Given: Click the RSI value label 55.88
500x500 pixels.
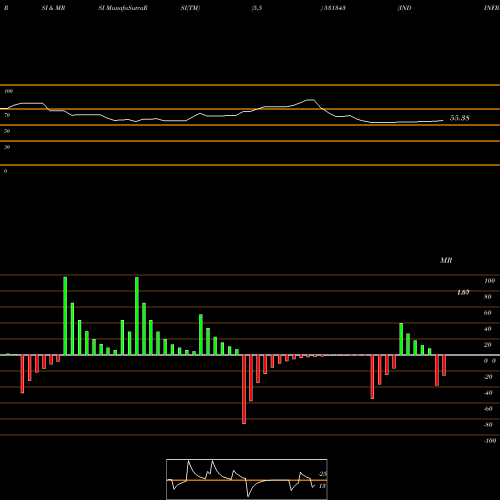Looking at the screenshot, I should (460, 118).
